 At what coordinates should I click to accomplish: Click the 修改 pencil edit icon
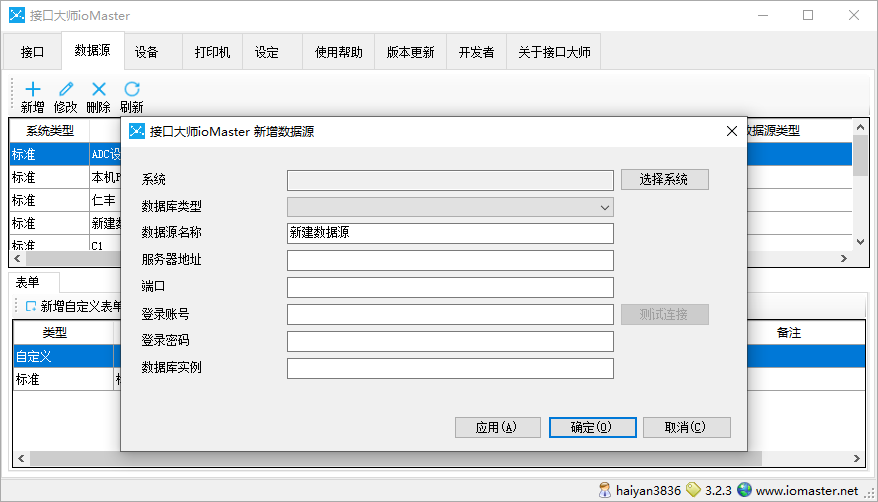[66, 89]
